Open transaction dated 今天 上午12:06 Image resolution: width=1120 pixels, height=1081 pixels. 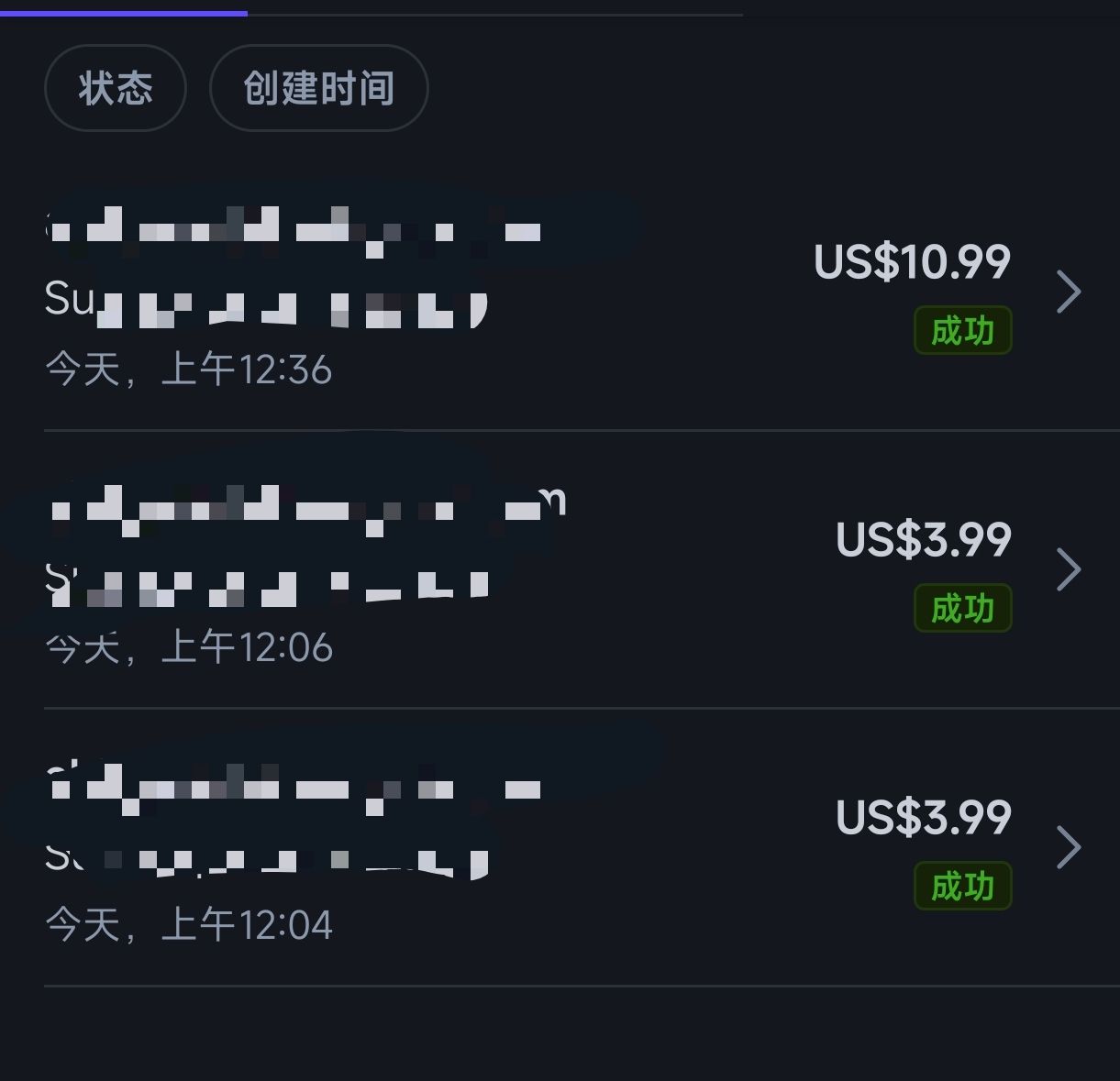pos(582,569)
